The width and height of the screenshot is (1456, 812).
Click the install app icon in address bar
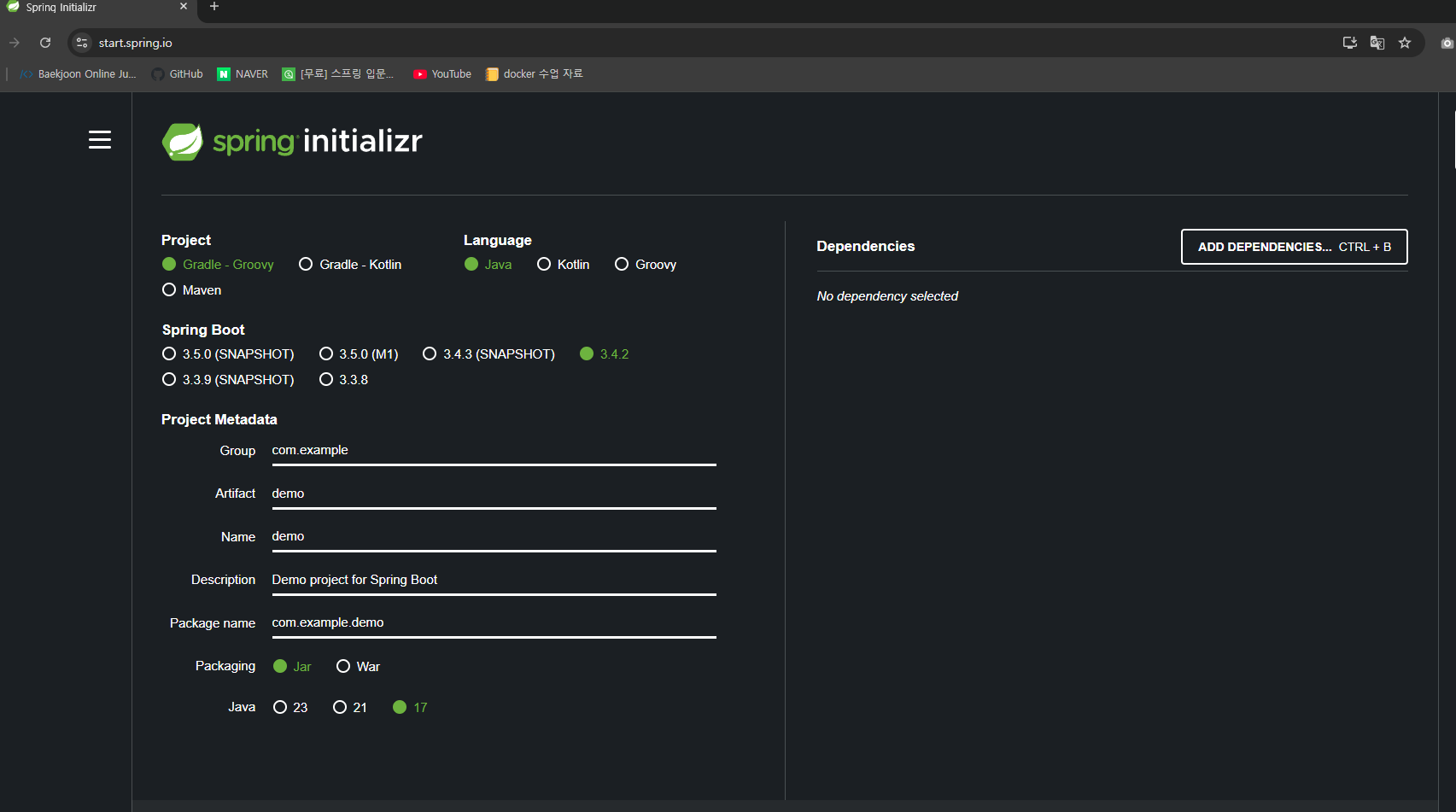pos(1350,43)
